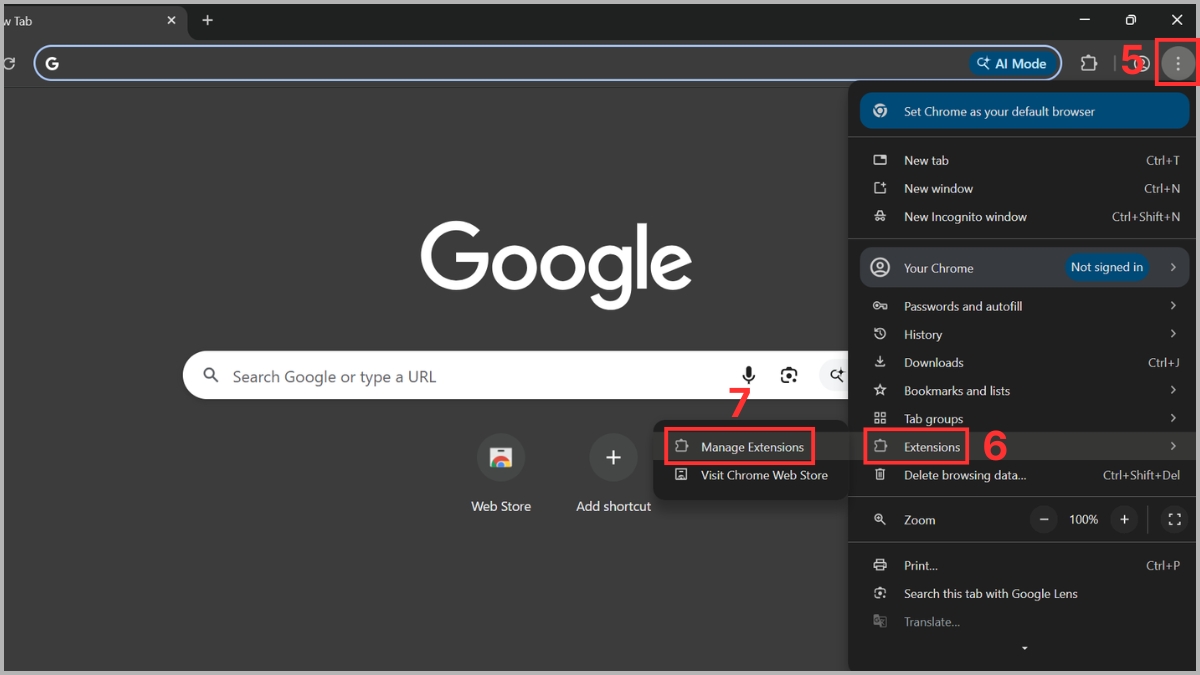Select Visit Chrome Web Store submenu item
This screenshot has height=675, width=1200.
tap(751, 475)
